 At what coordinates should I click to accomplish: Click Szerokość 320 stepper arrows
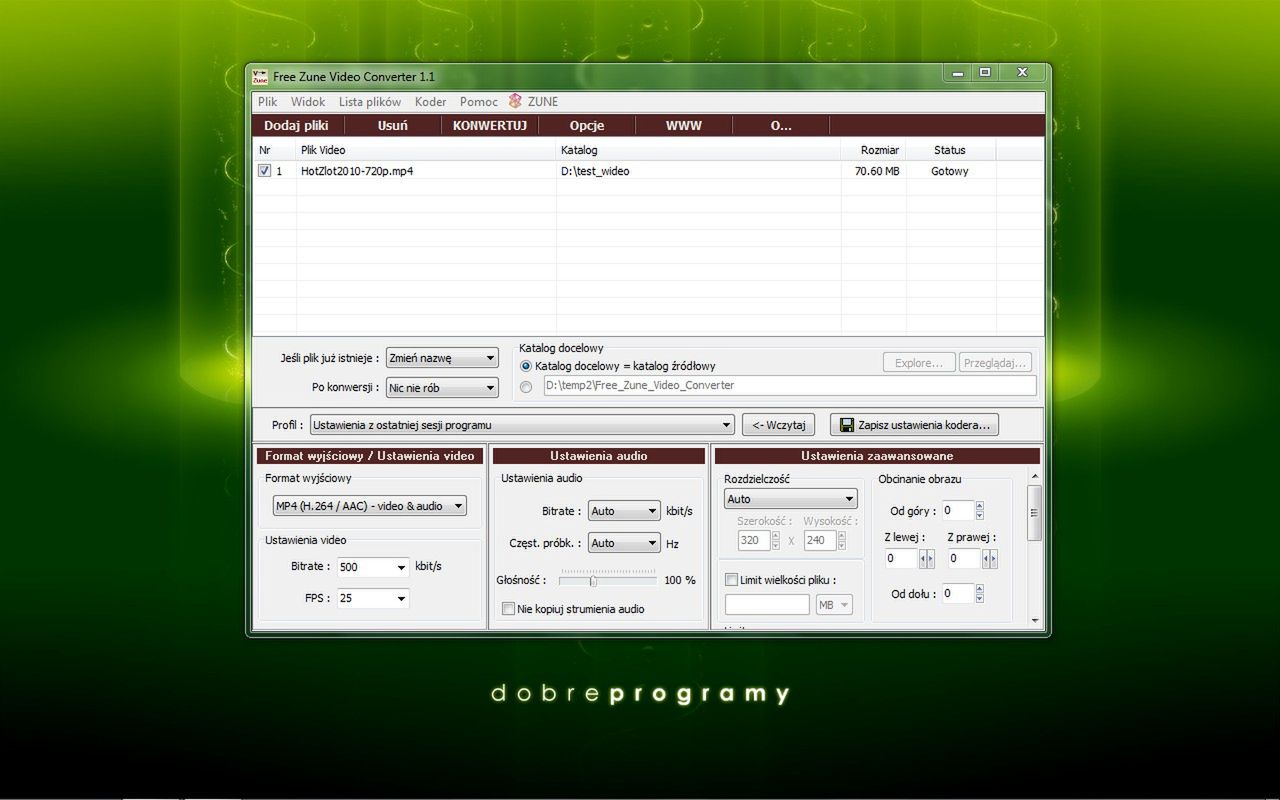(x=775, y=540)
